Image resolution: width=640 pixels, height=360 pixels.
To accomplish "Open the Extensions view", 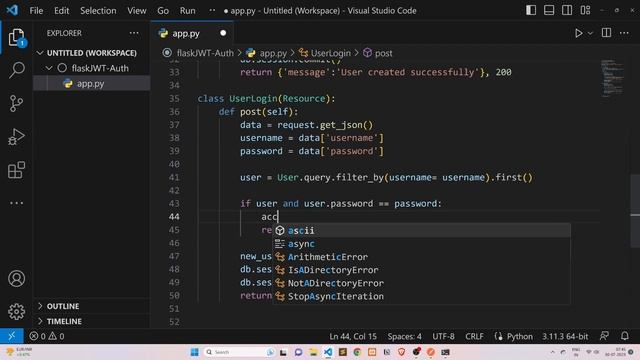I will (16, 170).
